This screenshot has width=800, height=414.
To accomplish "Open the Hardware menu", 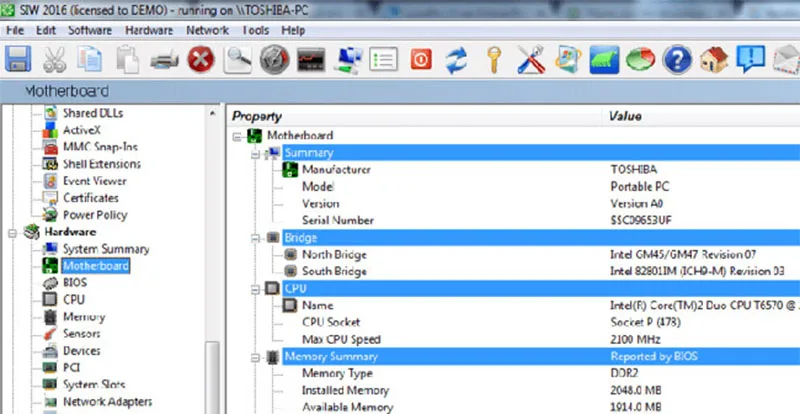I will tap(149, 31).
